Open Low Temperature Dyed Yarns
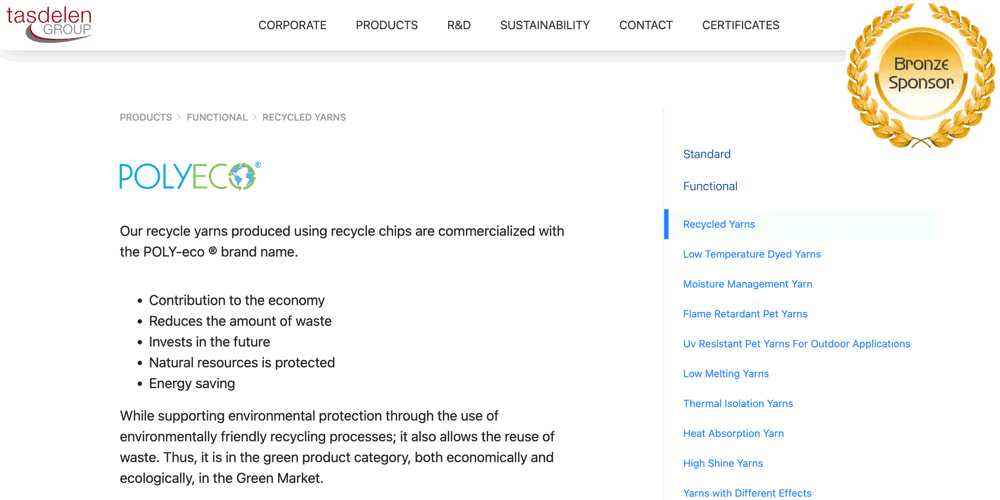The width and height of the screenshot is (1000, 500). (x=752, y=254)
